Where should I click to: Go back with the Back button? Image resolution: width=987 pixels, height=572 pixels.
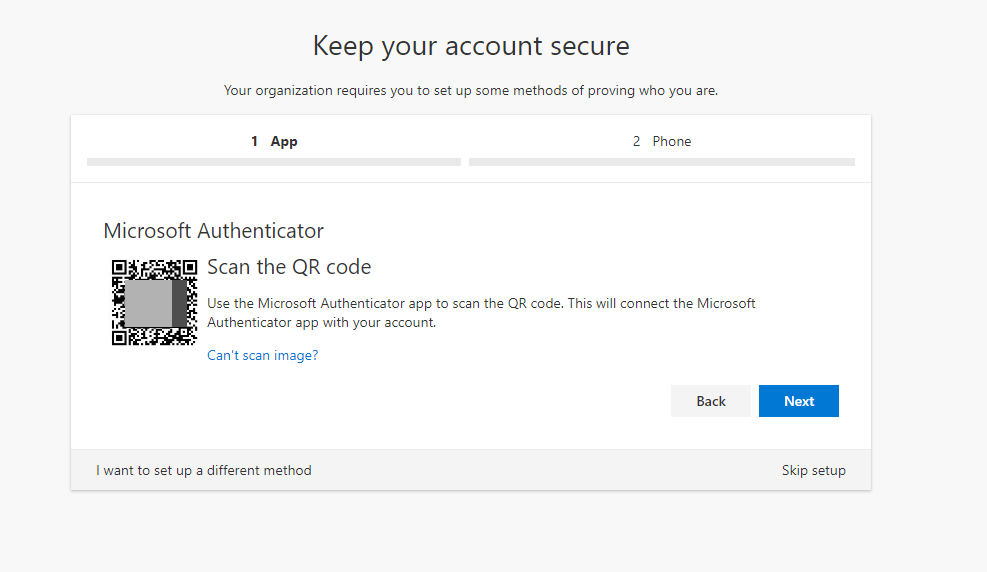point(711,401)
